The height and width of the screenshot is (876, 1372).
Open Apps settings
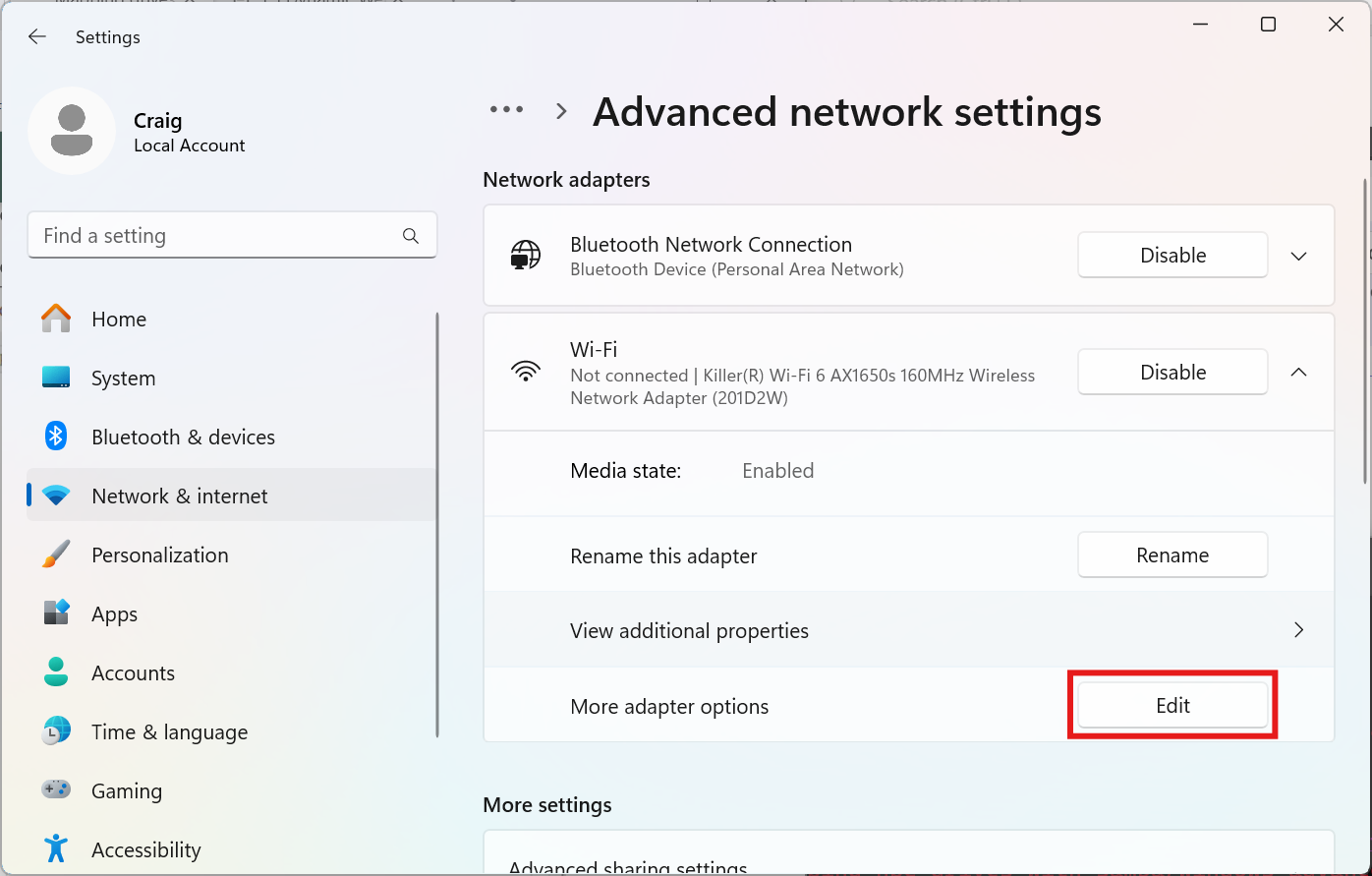(x=233, y=614)
